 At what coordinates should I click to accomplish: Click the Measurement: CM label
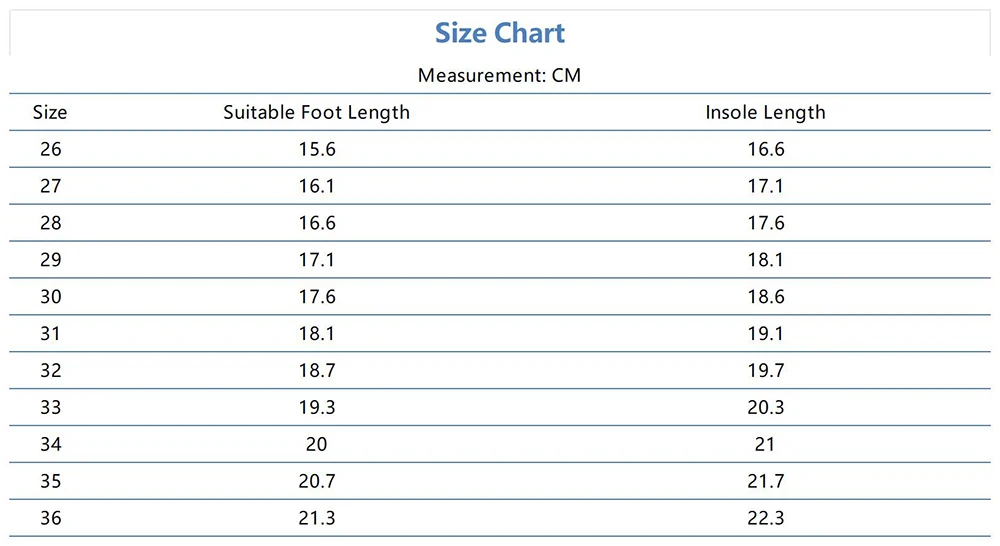pos(499,76)
